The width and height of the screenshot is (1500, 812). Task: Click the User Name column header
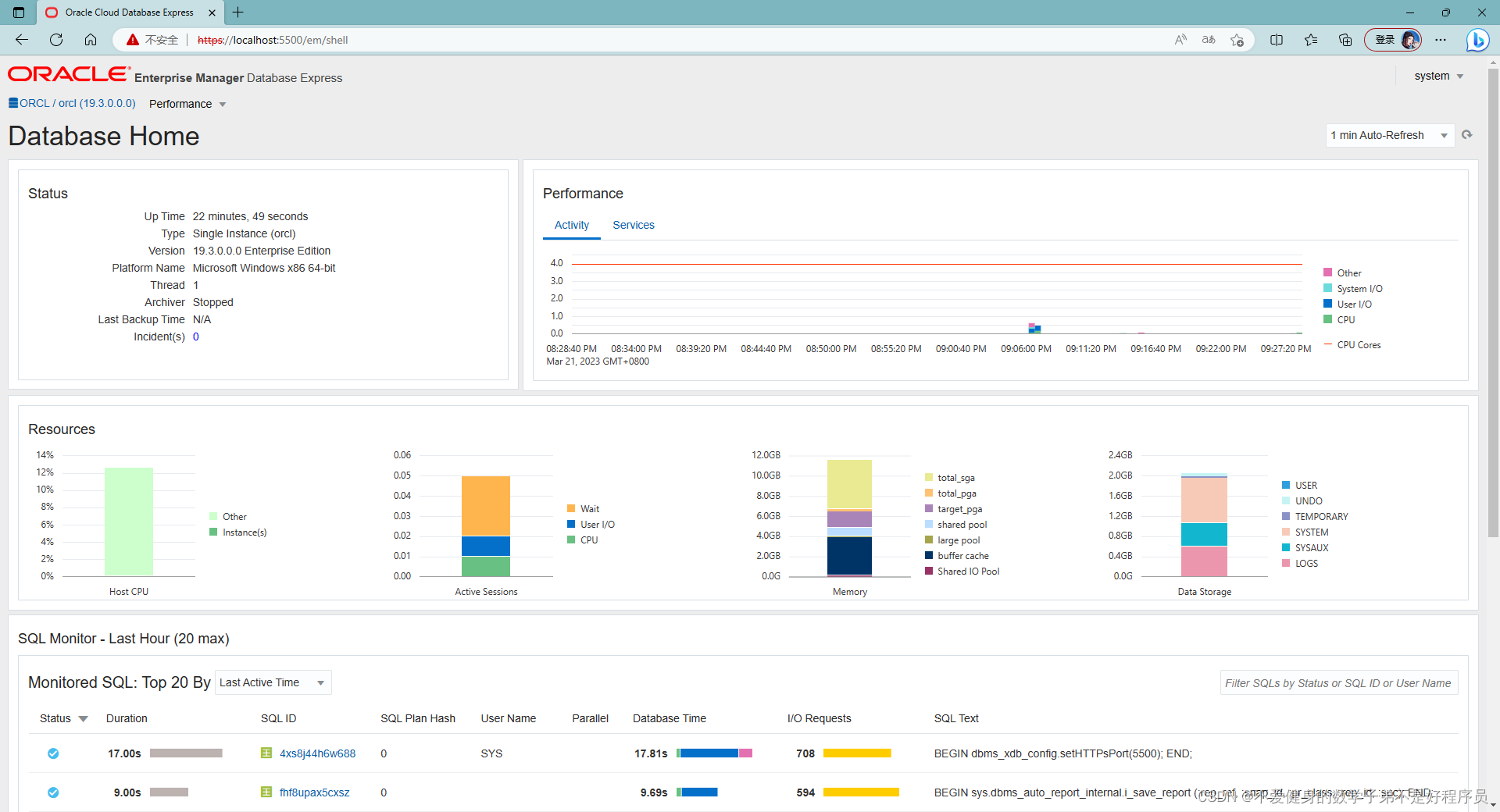509,718
